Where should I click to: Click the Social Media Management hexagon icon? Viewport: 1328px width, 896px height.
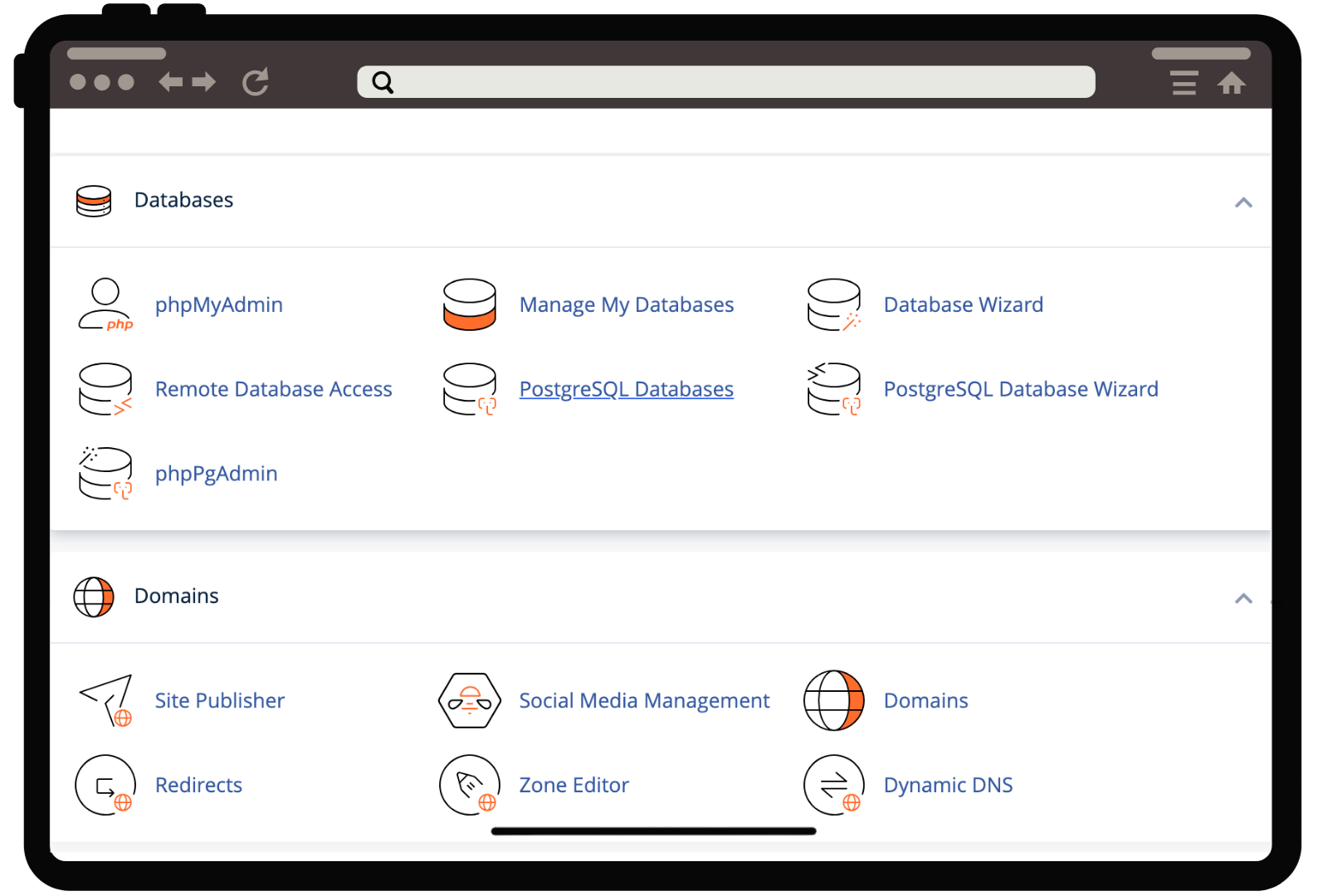[469, 701]
